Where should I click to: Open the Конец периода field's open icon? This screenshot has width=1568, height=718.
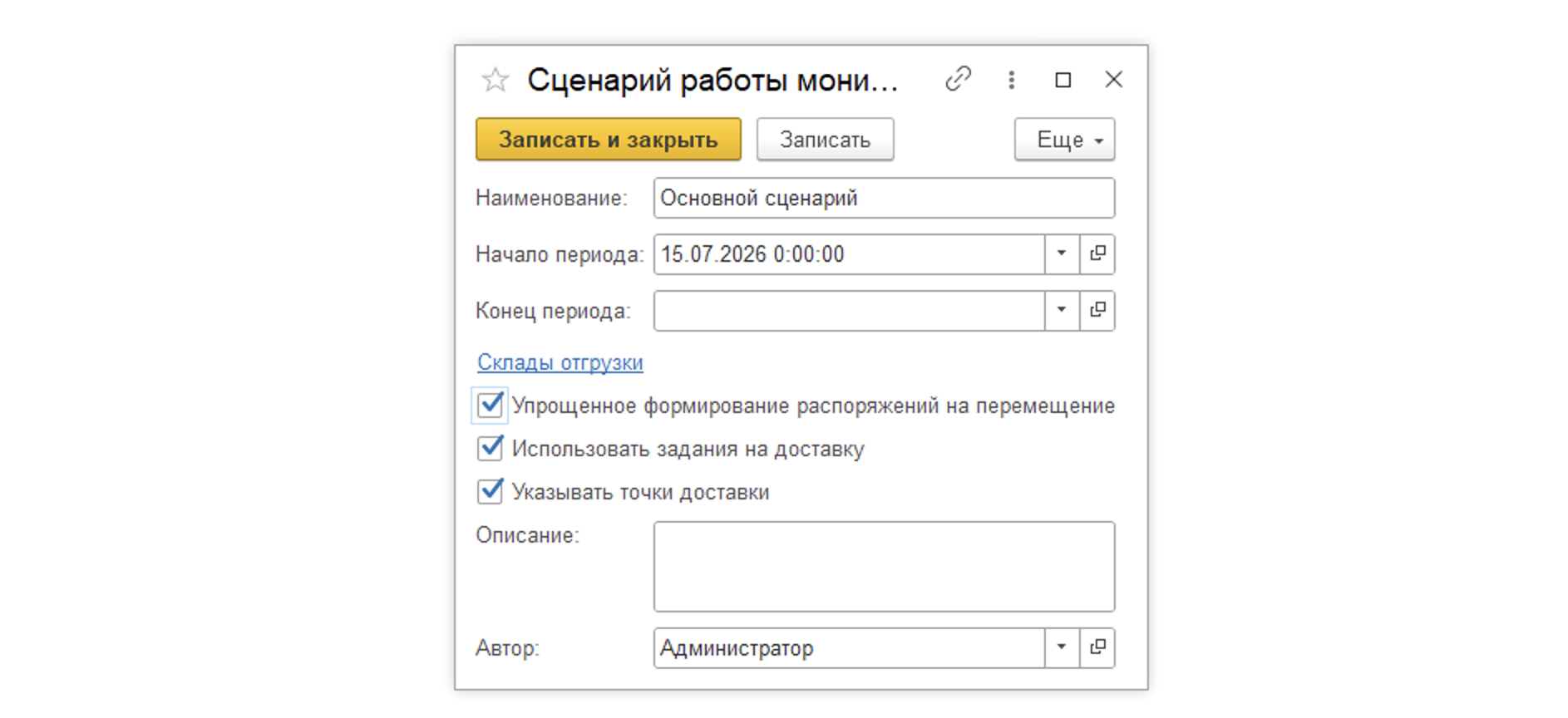(1097, 311)
